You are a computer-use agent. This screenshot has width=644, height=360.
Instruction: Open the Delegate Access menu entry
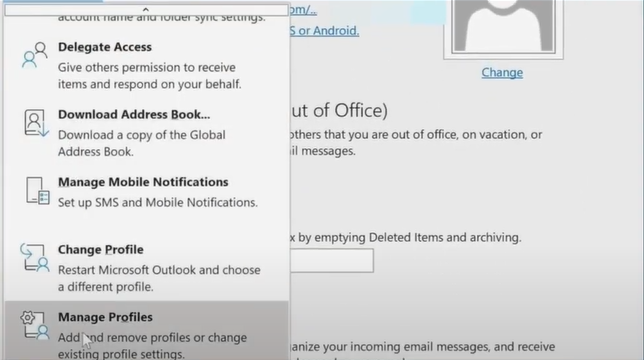pos(147,66)
